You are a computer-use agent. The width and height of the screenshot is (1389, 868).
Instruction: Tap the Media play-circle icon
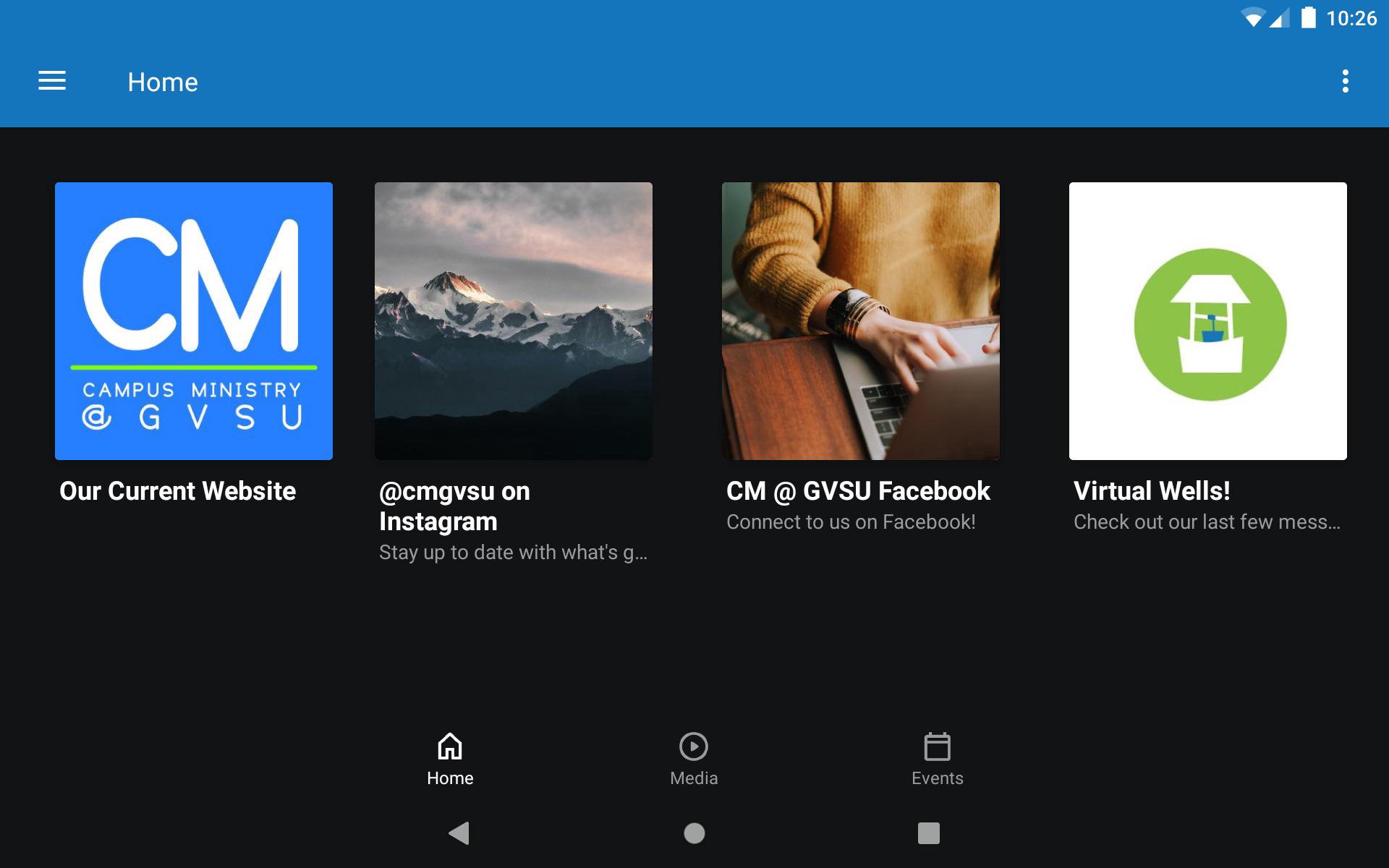pos(693,746)
